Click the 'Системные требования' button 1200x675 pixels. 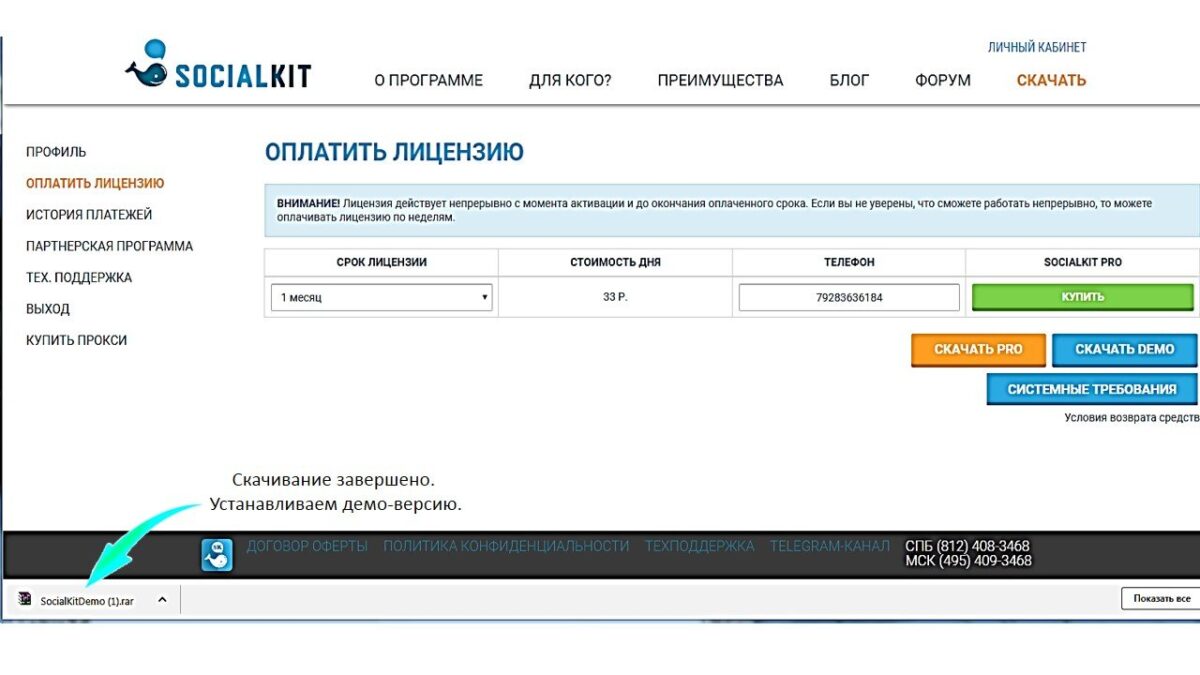point(1092,389)
